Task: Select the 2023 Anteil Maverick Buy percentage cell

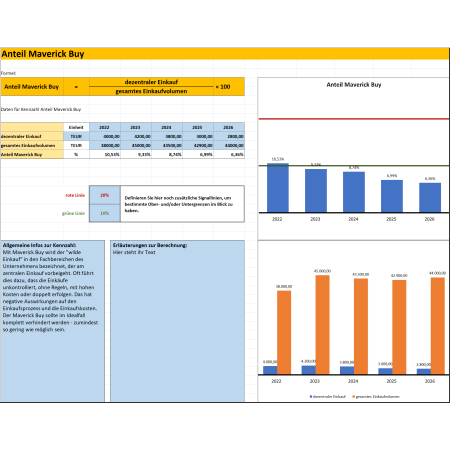Action: point(136,154)
